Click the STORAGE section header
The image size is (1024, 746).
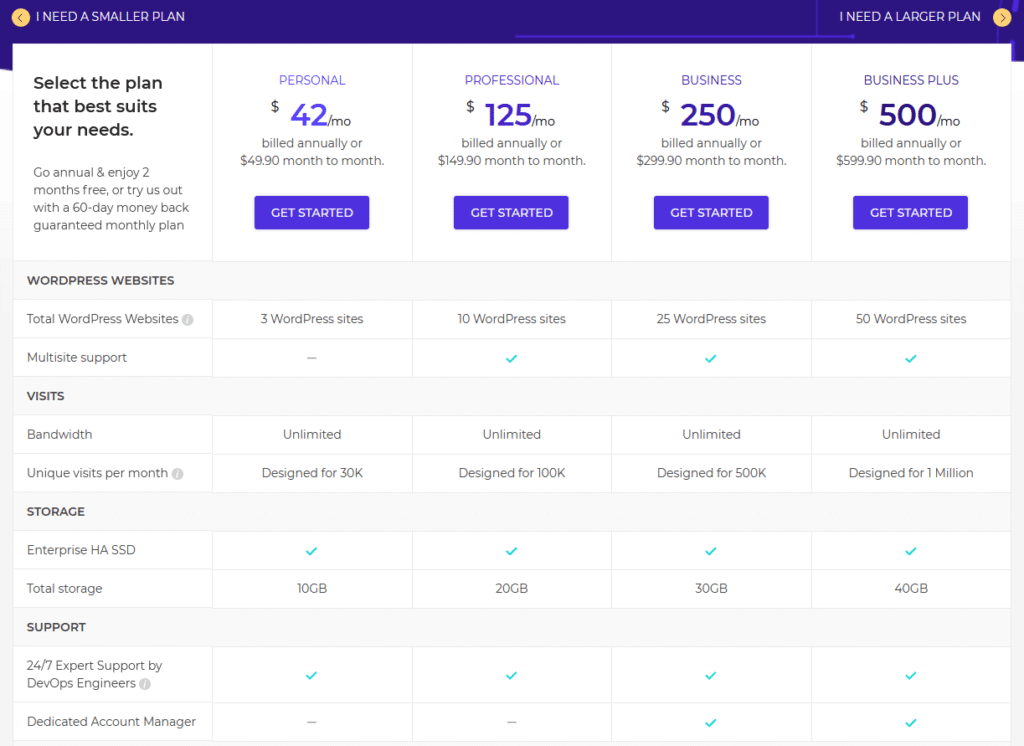(x=56, y=512)
